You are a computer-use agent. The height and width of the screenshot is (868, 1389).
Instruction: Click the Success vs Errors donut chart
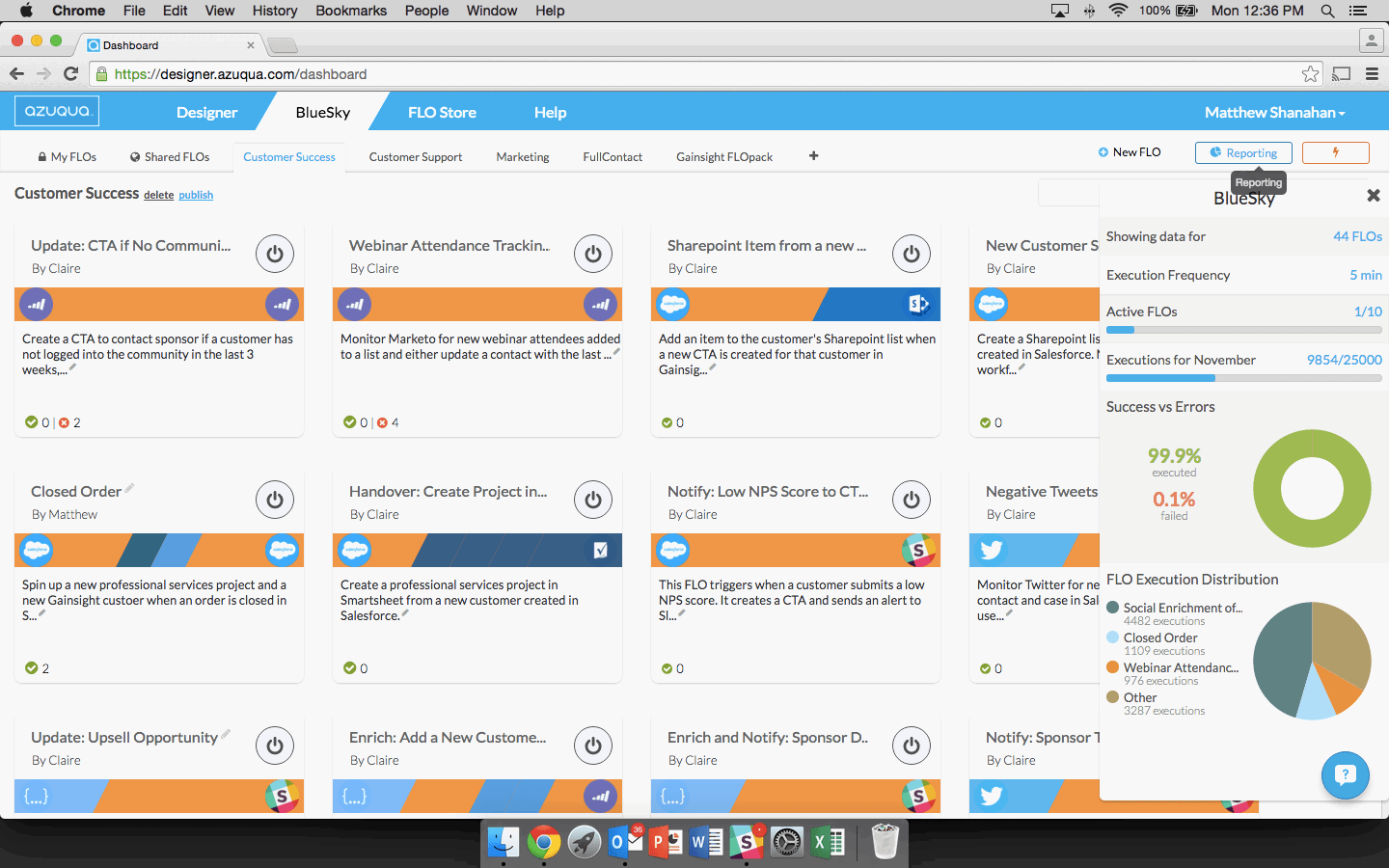coord(1312,488)
